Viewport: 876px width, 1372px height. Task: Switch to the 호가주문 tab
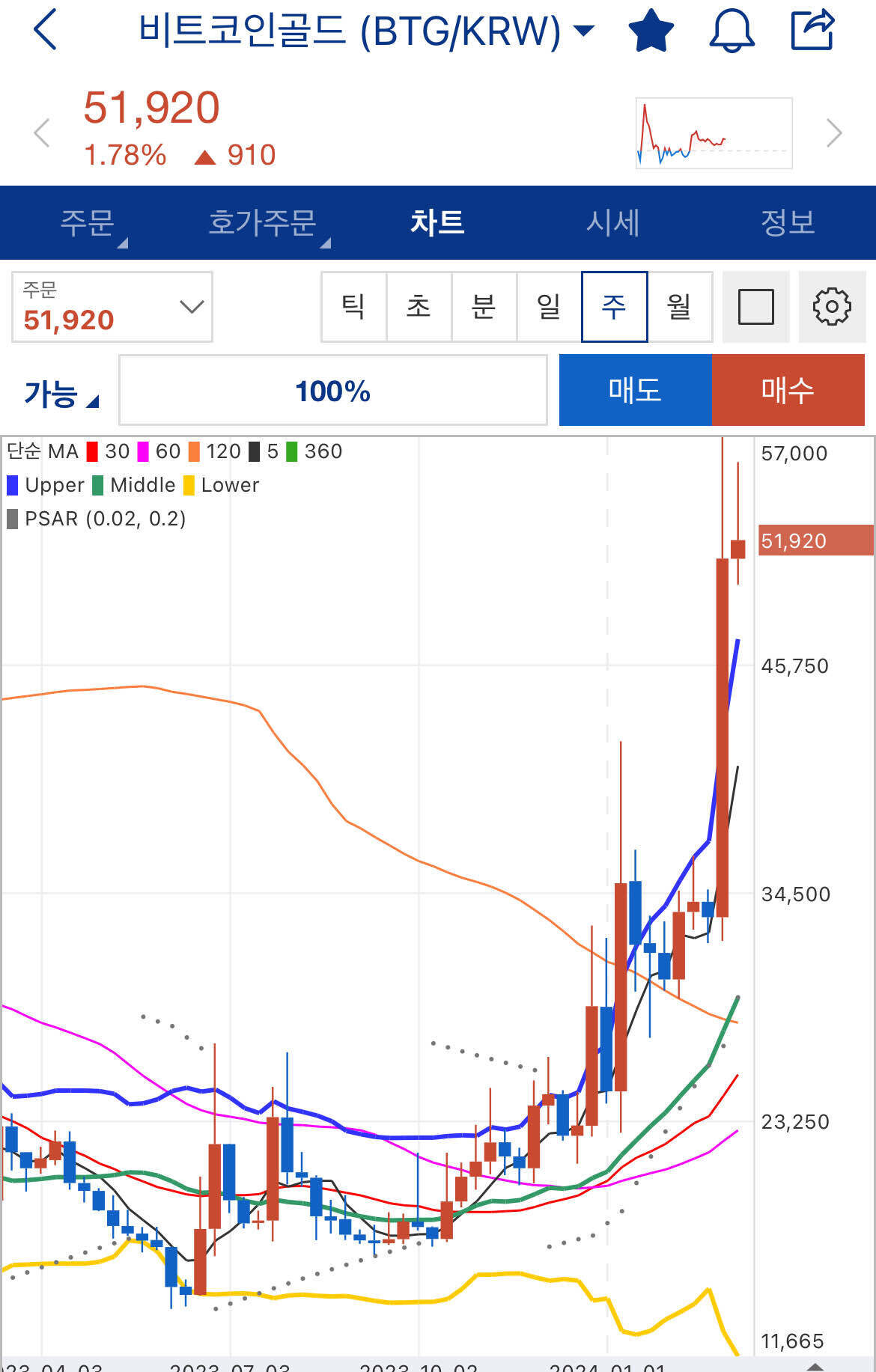(x=263, y=223)
